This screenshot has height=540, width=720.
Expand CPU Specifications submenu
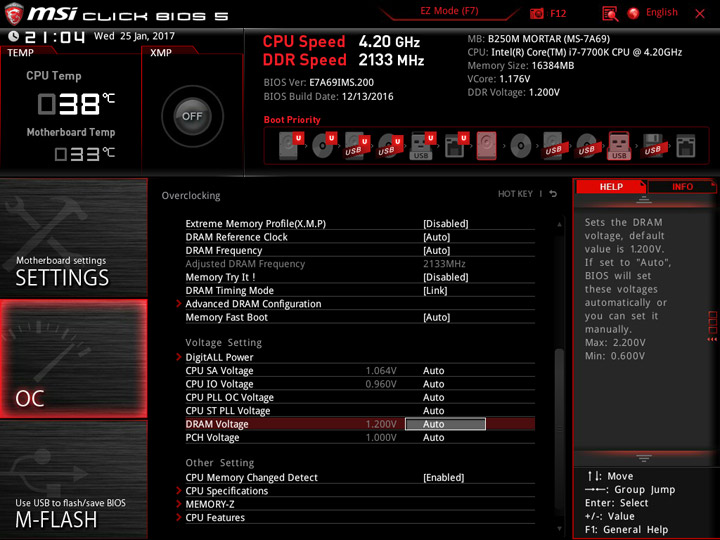pyautogui.click(x=226, y=490)
